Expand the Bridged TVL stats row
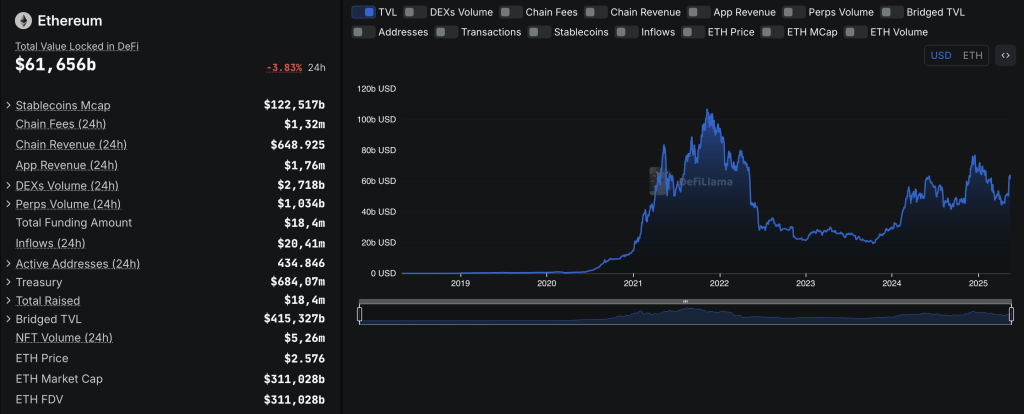 tap(8, 319)
